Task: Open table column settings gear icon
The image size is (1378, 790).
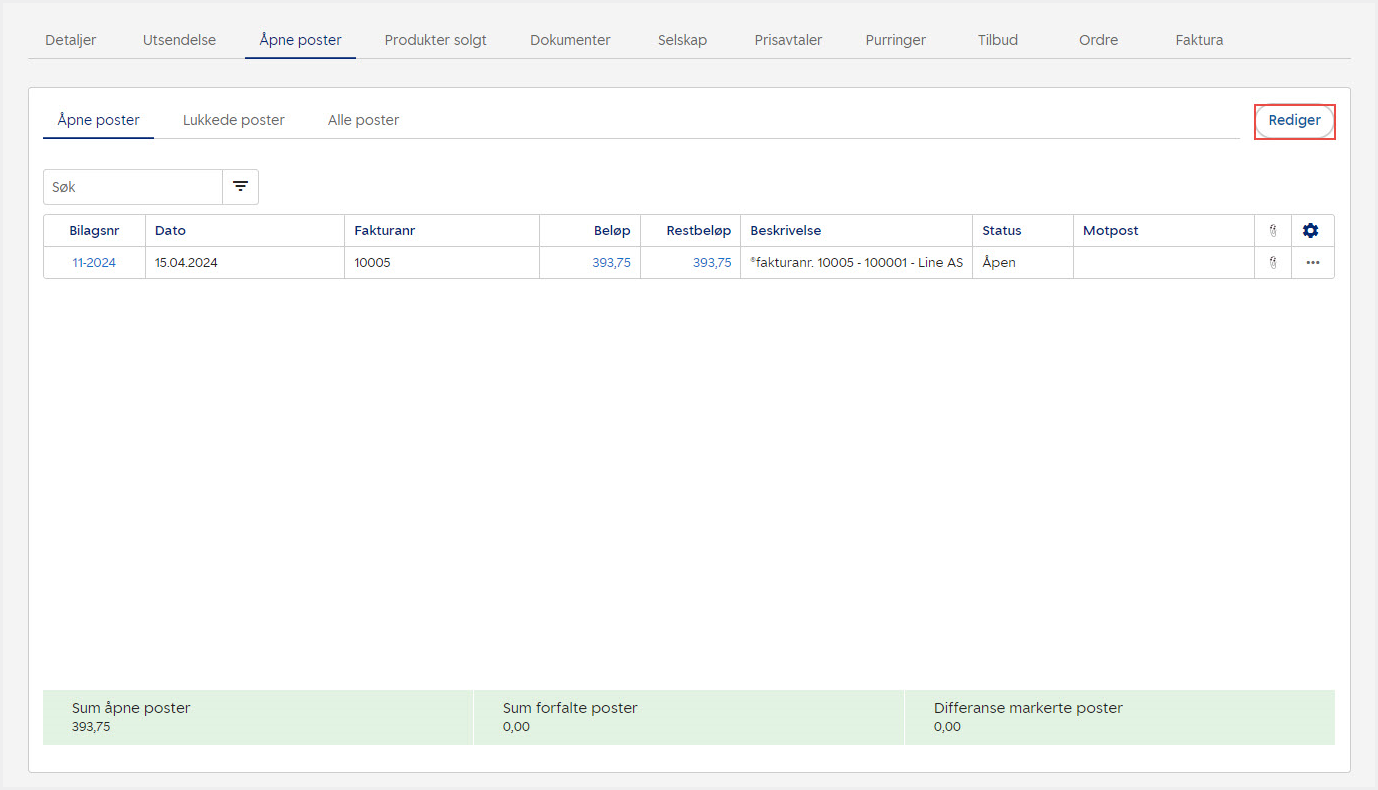Action: (x=1311, y=231)
